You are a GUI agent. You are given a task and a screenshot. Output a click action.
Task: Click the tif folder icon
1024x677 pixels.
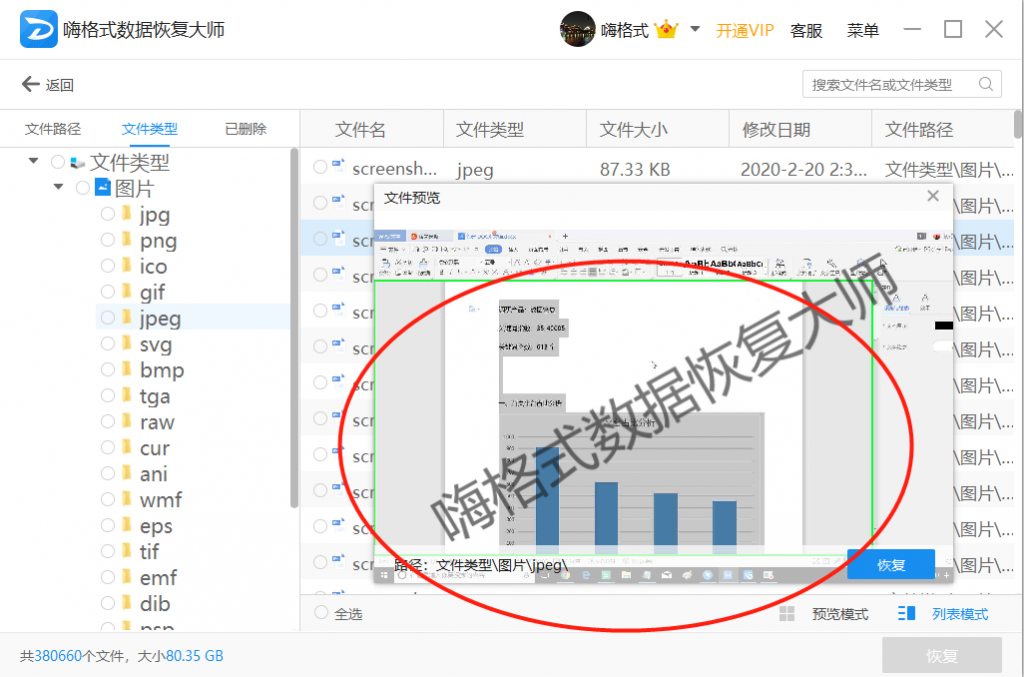click(127, 551)
